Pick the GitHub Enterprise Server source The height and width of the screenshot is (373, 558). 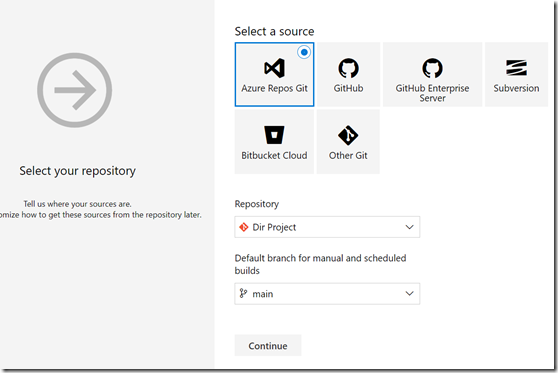coord(432,74)
